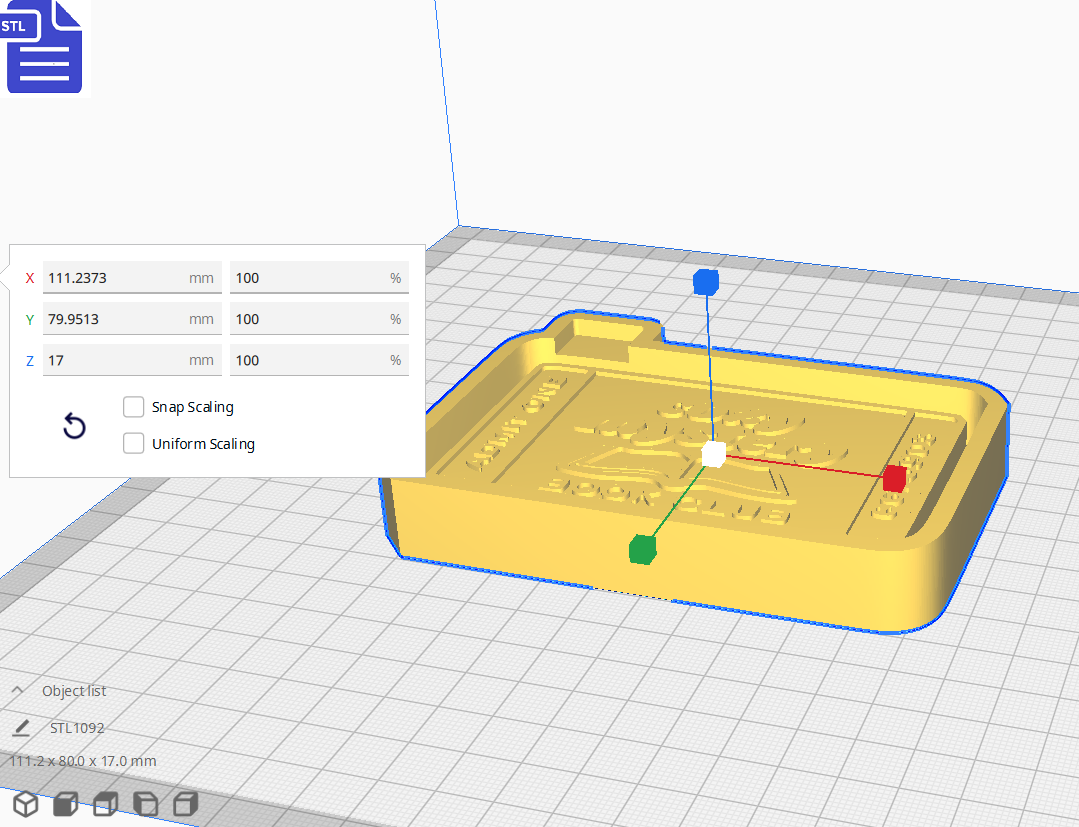Click the STL file icon in the corner
This screenshot has height=827, width=1079.
coord(44,47)
